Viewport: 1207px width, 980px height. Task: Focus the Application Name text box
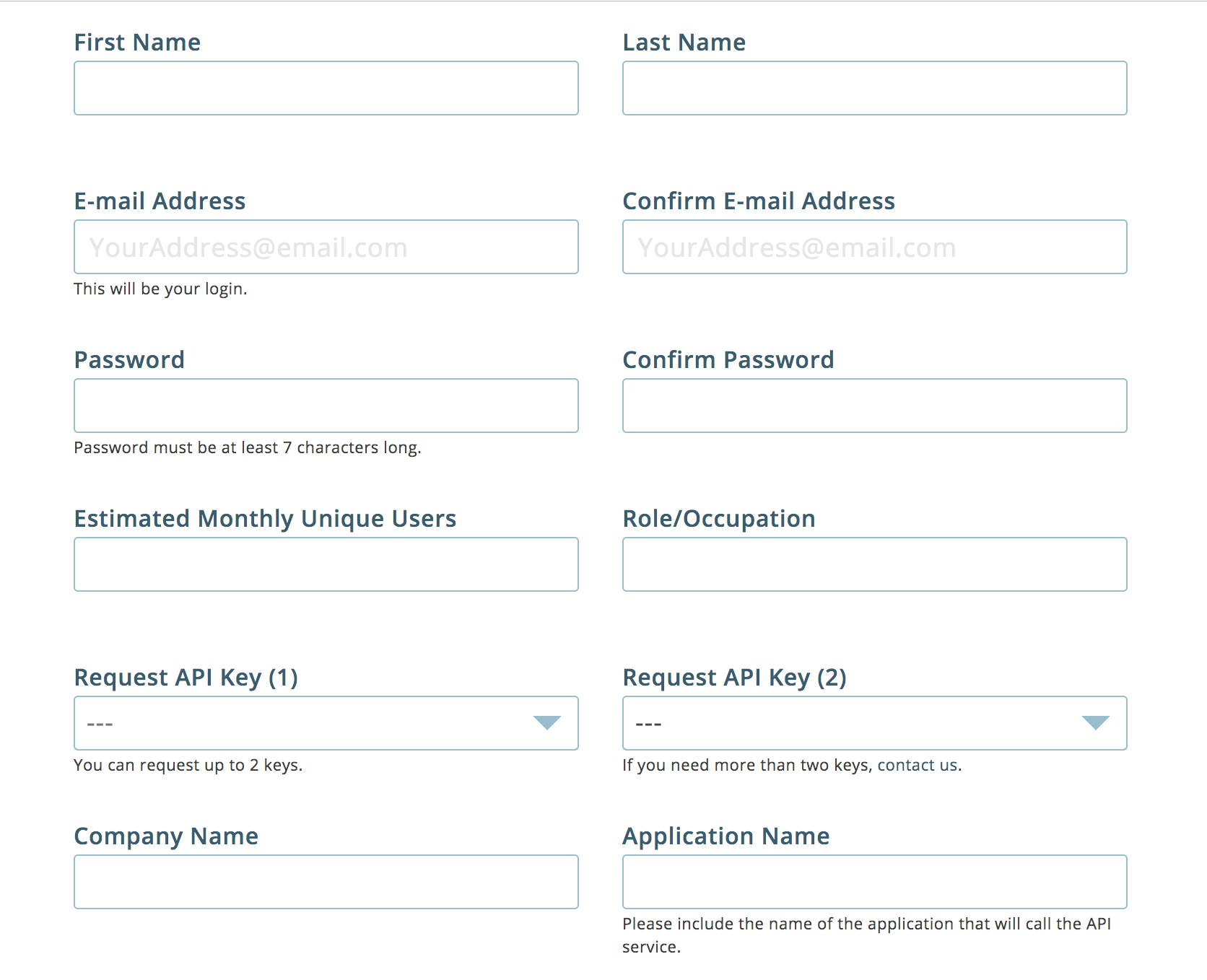875,882
